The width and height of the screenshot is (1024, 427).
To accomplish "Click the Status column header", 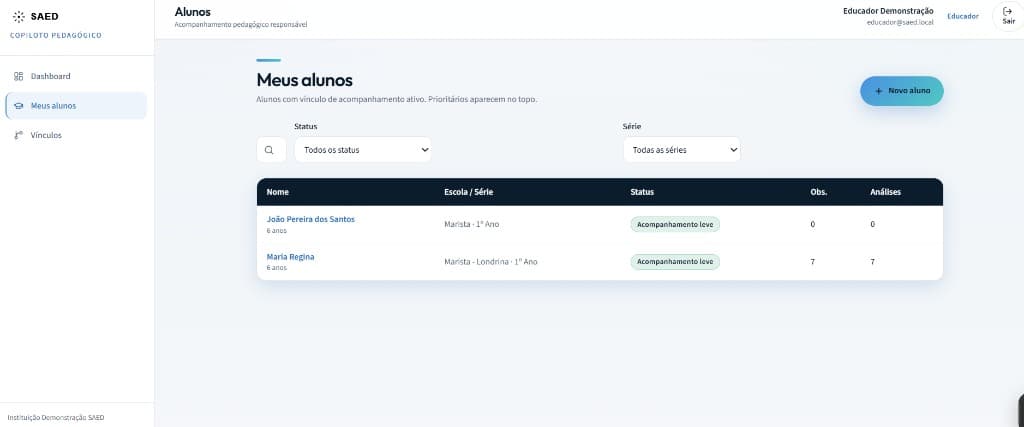I will (x=642, y=192).
